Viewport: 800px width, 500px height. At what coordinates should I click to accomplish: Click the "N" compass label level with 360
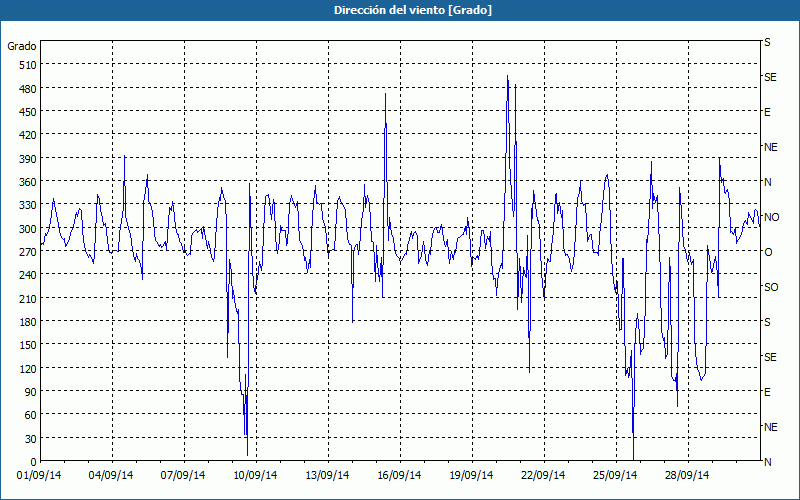767,182
